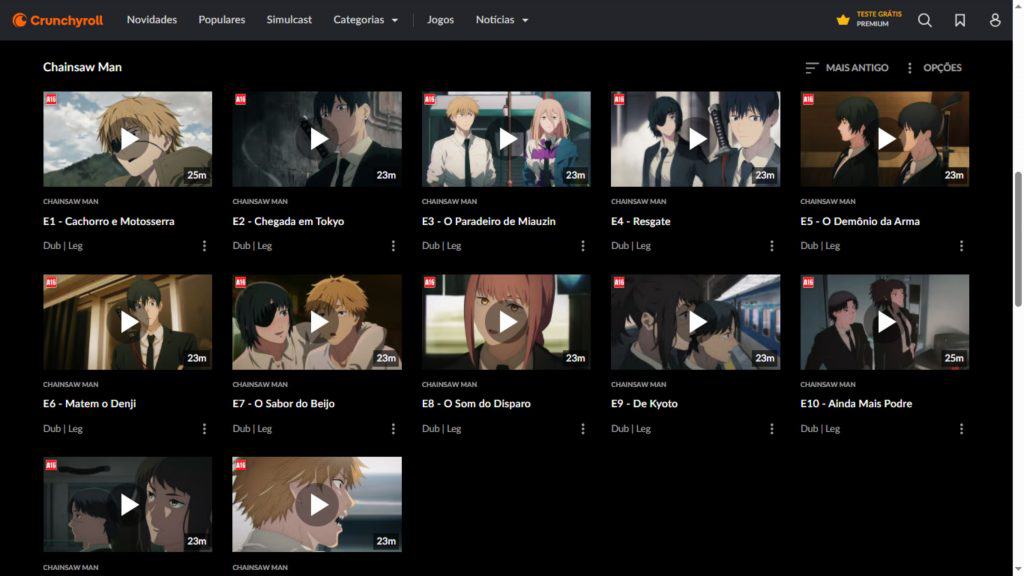Play episode E6 Matem o Denji

tap(127, 322)
